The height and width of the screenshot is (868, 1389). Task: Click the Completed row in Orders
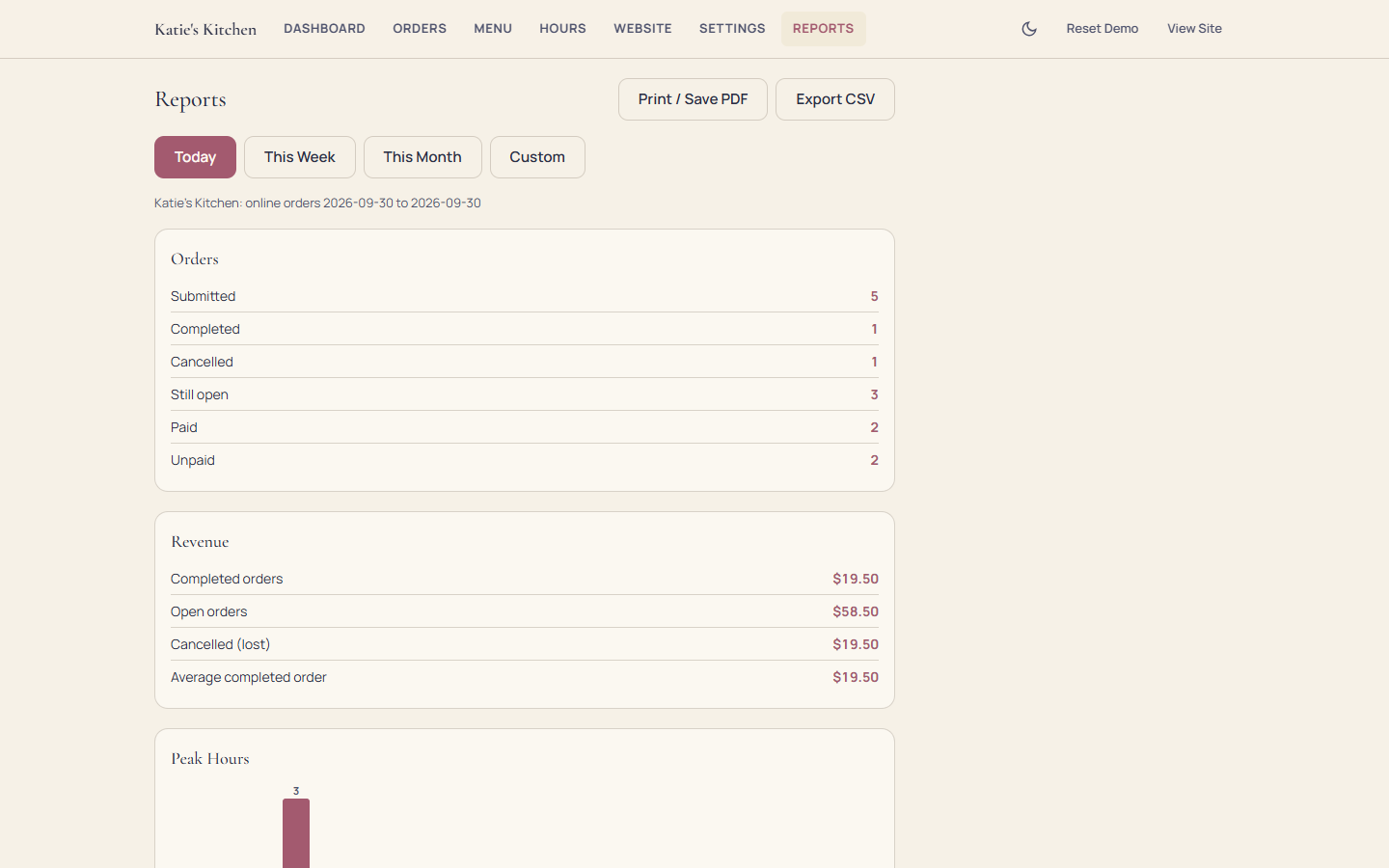click(x=525, y=329)
